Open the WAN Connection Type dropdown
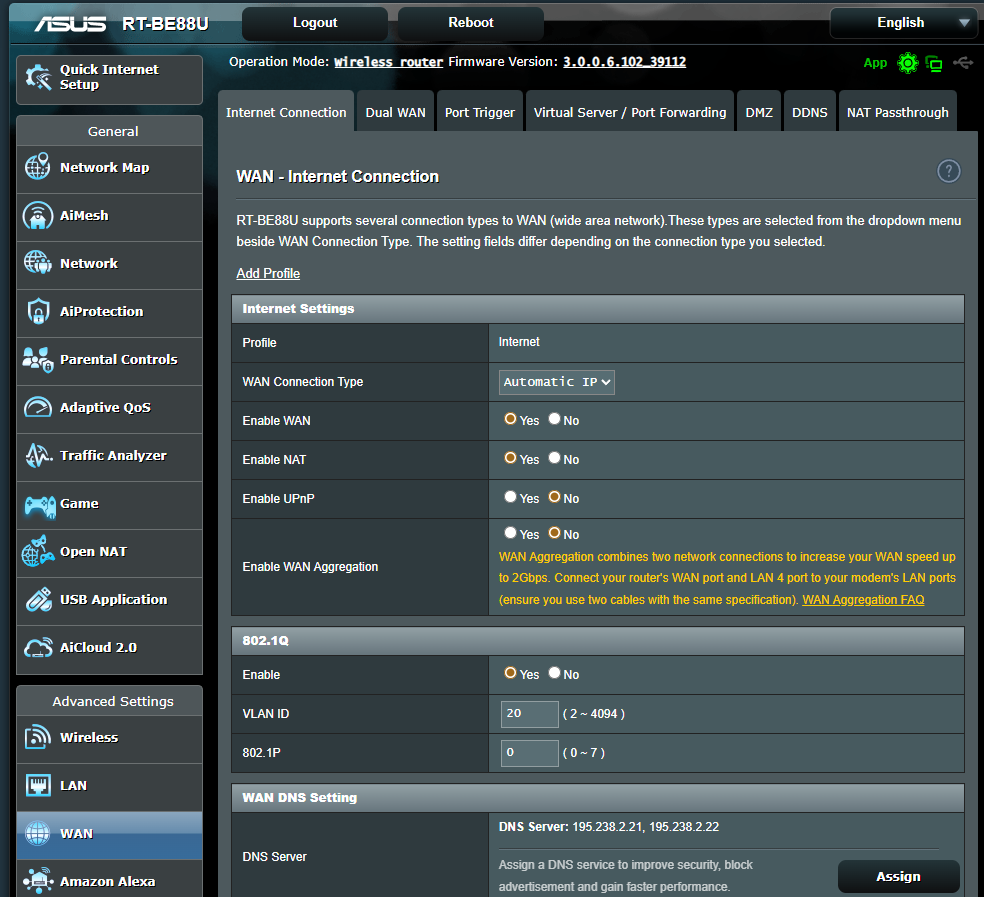 point(557,382)
